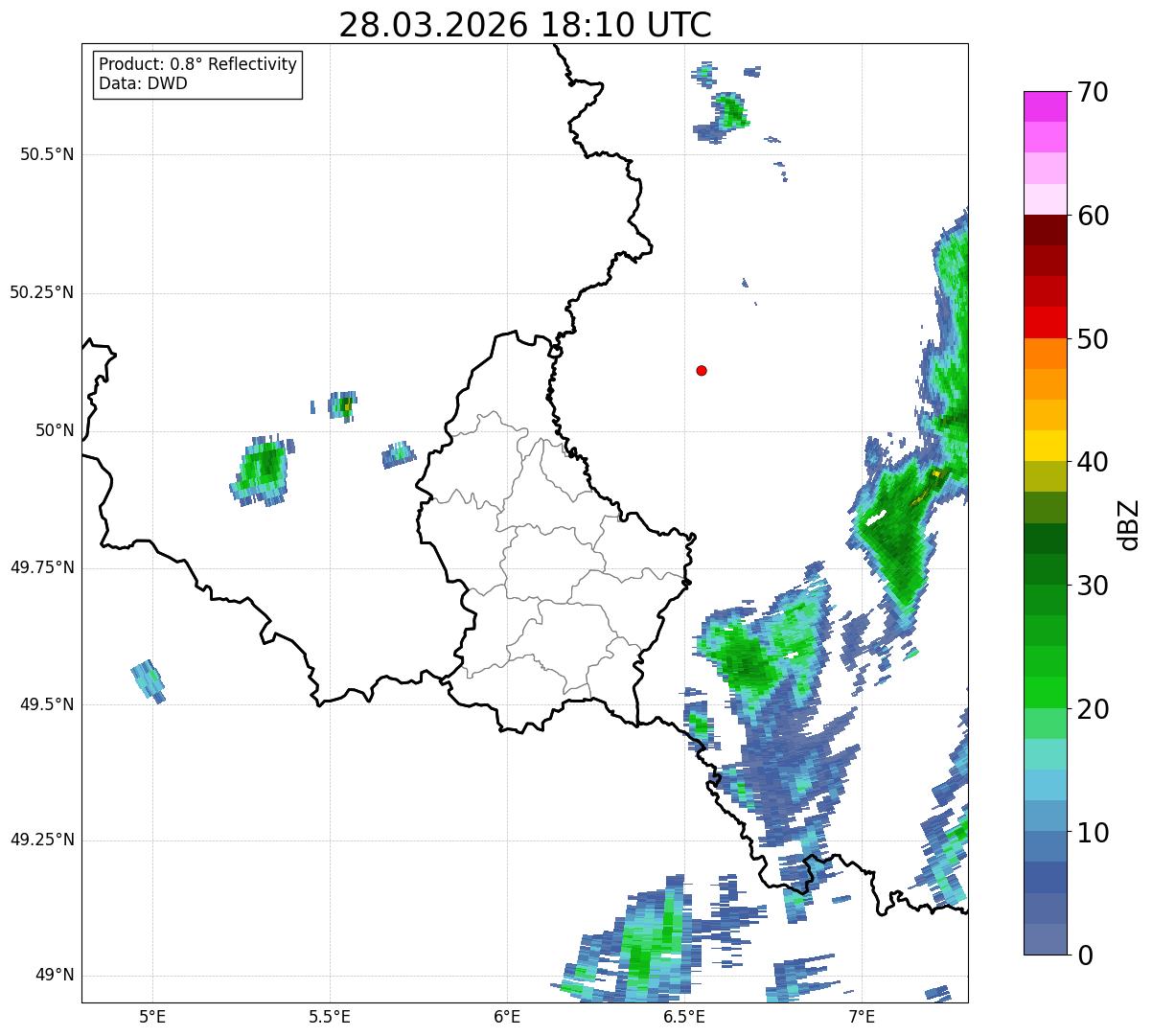Click the magenta top colorbar segment

tap(1045, 106)
